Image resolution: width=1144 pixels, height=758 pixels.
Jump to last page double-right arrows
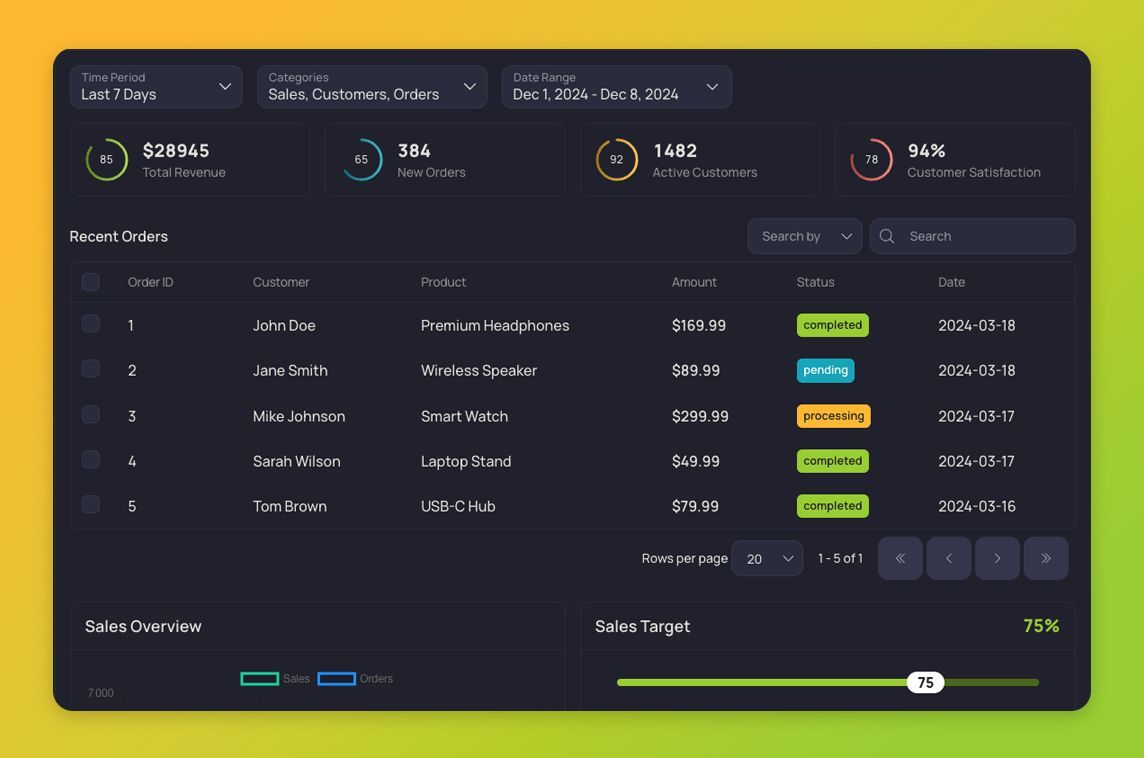pyautogui.click(x=1046, y=558)
